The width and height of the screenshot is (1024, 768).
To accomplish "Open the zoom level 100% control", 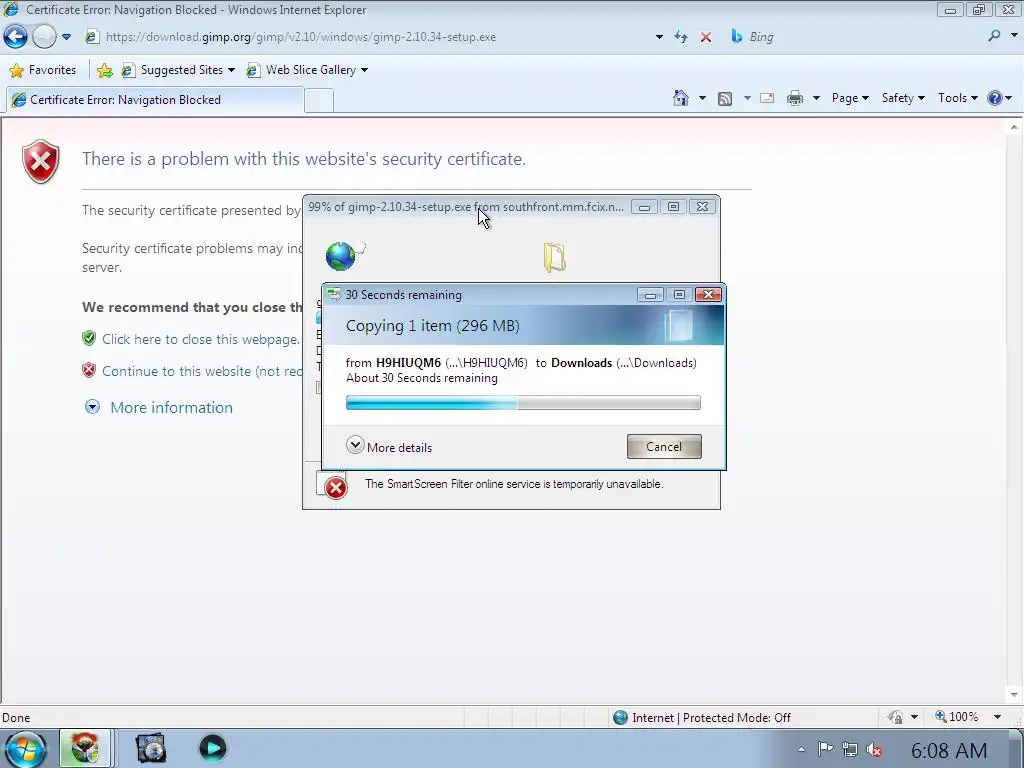I will pyautogui.click(x=957, y=717).
